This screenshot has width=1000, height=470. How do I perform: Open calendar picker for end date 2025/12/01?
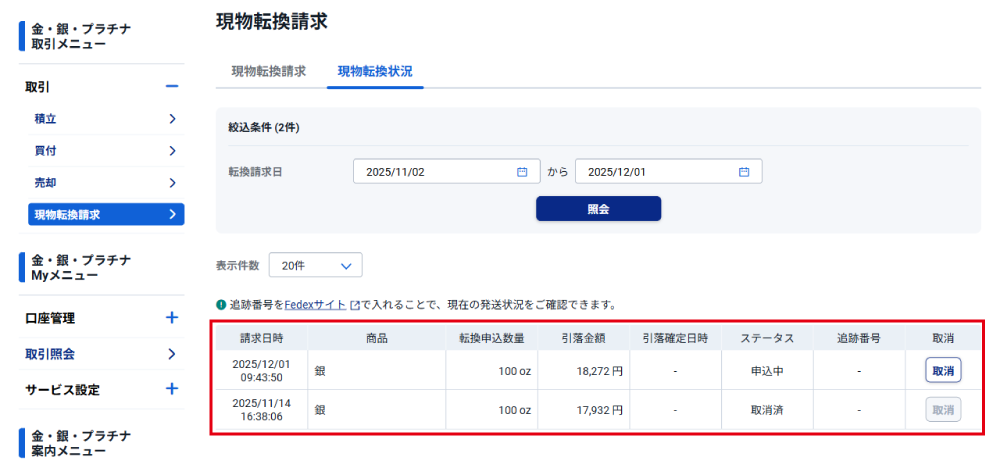coord(743,172)
